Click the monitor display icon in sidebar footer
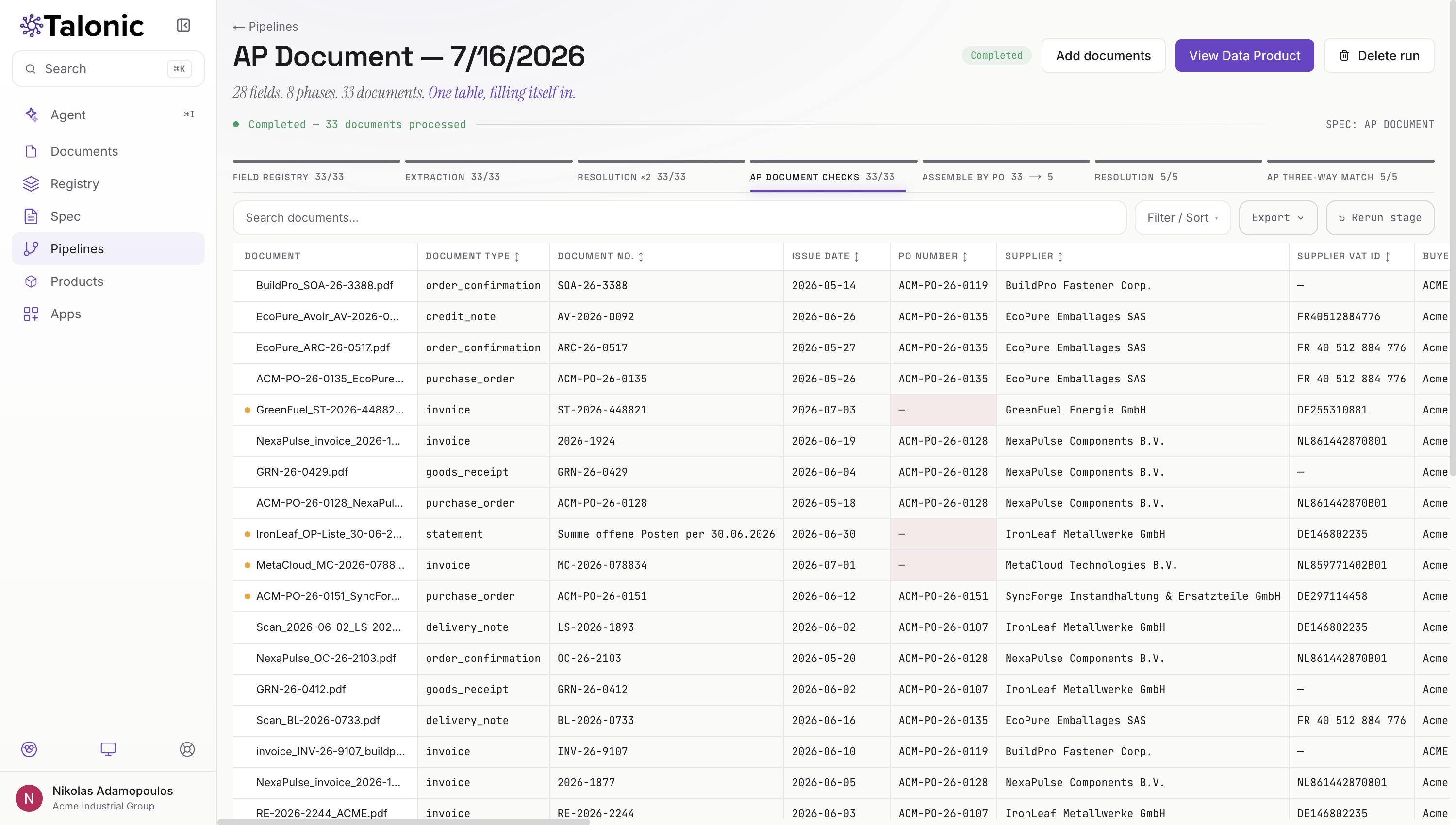The width and height of the screenshot is (1456, 825). click(108, 749)
